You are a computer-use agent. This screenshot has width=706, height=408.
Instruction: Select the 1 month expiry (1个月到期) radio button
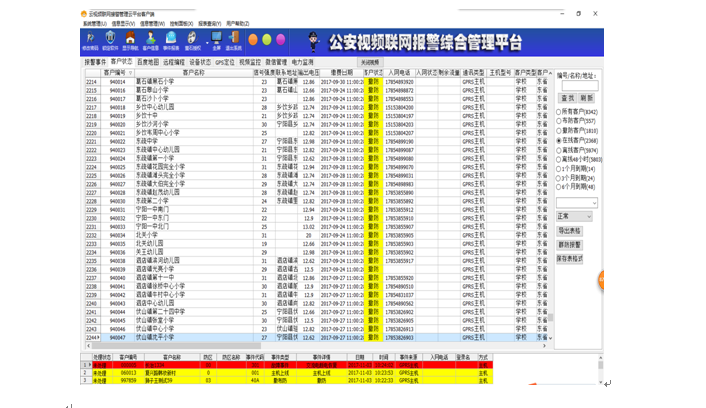coord(559,169)
